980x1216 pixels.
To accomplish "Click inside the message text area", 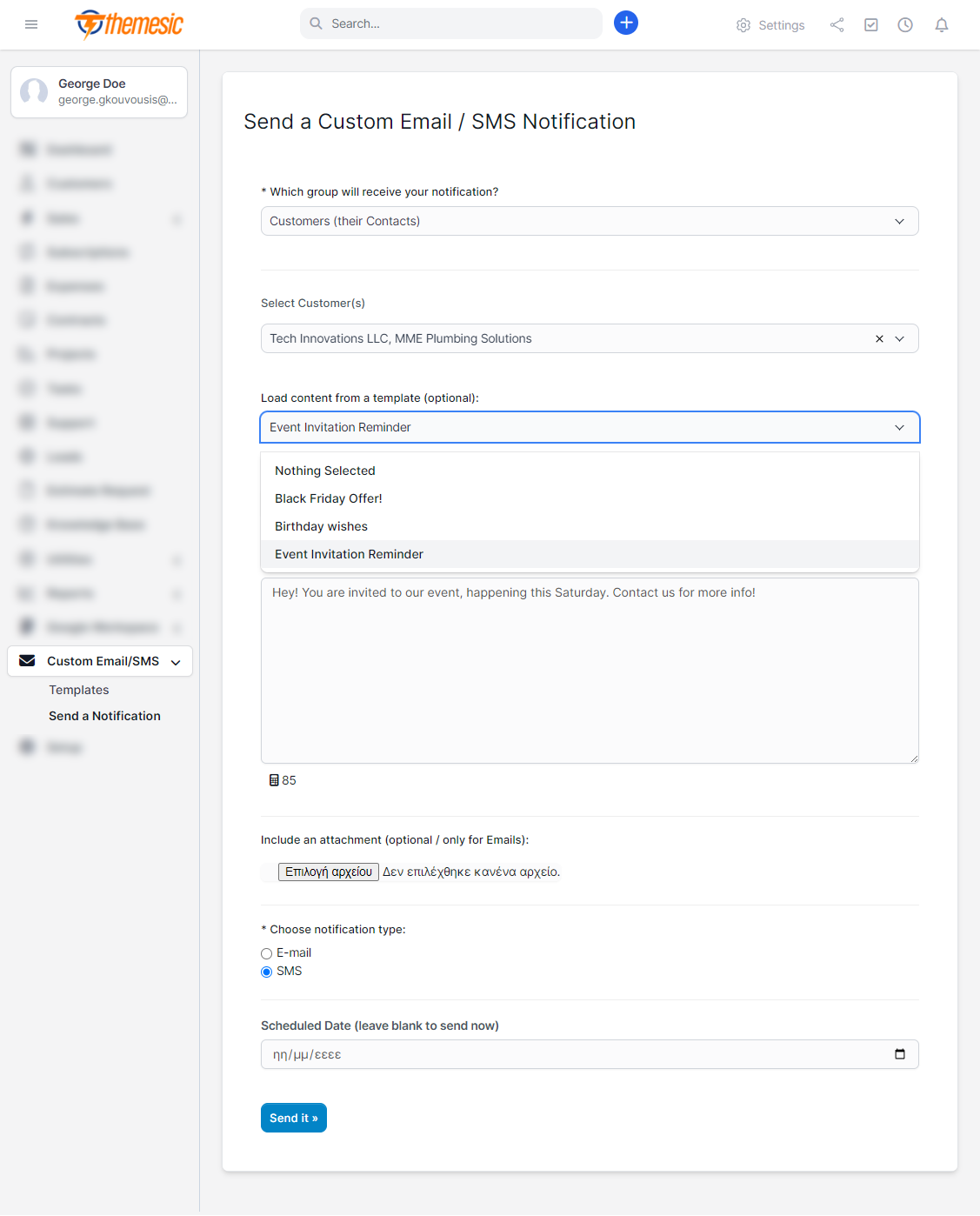I will (x=589, y=678).
